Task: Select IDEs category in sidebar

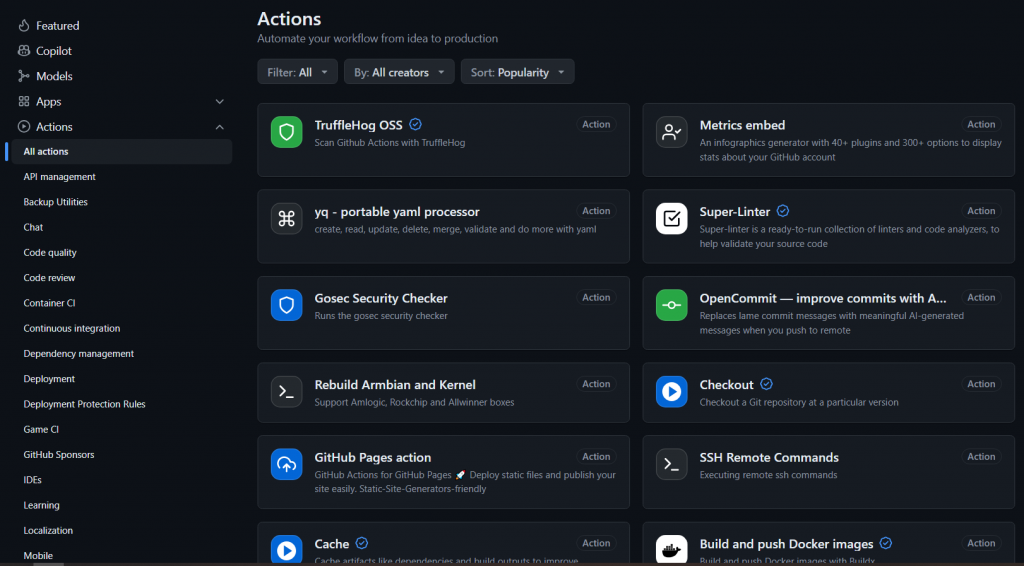Action: click(33, 480)
